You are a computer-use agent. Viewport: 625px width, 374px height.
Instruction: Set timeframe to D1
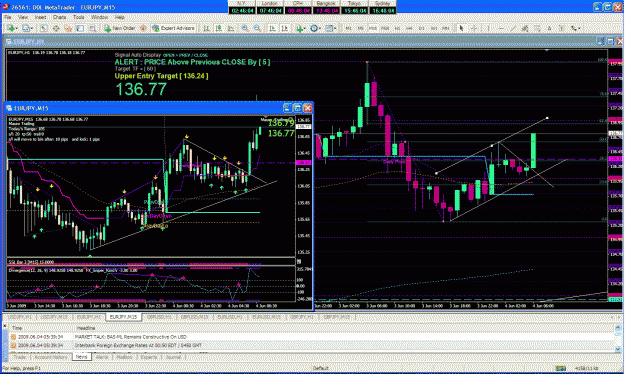(421, 28)
